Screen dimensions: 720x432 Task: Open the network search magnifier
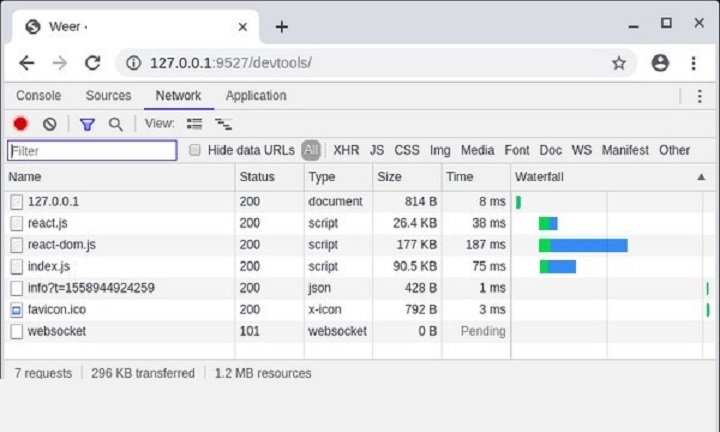(116, 124)
